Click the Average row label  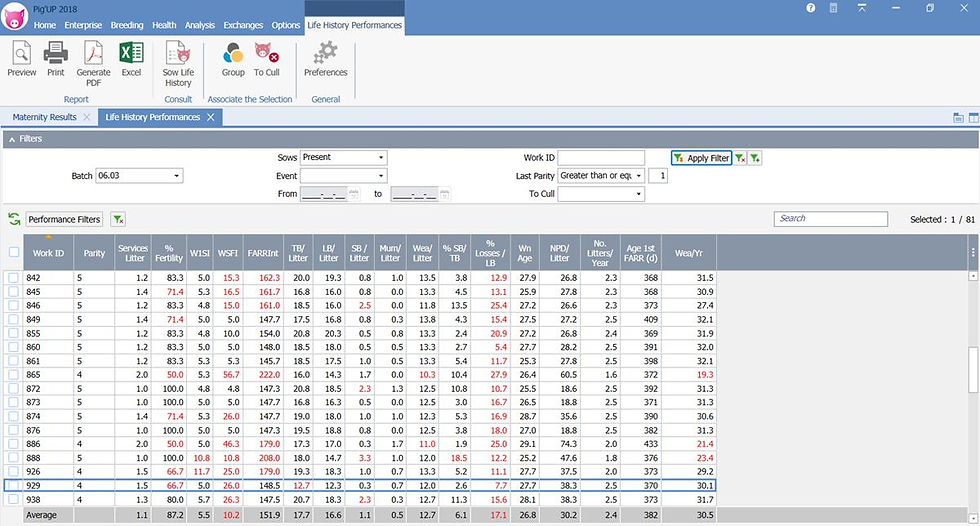[41, 515]
